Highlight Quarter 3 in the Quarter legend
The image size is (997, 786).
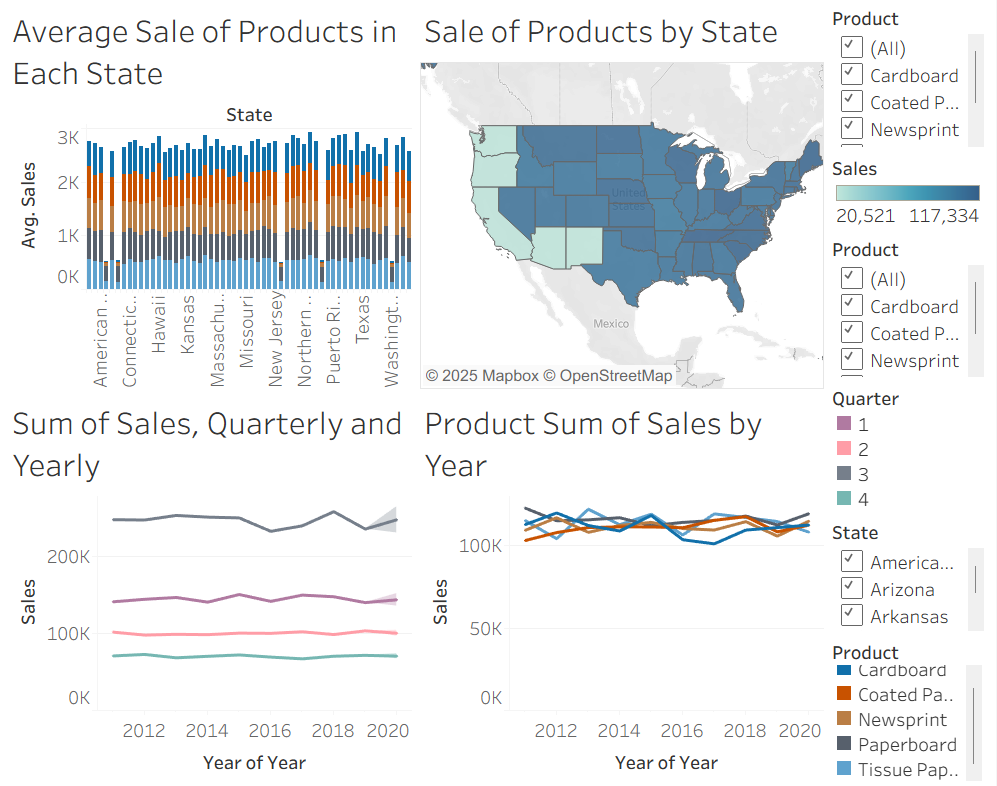[x=842, y=475]
